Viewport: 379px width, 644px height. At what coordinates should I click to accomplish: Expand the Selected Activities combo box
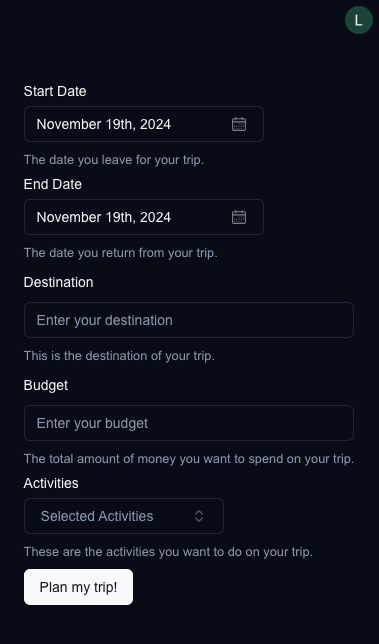tap(124, 516)
